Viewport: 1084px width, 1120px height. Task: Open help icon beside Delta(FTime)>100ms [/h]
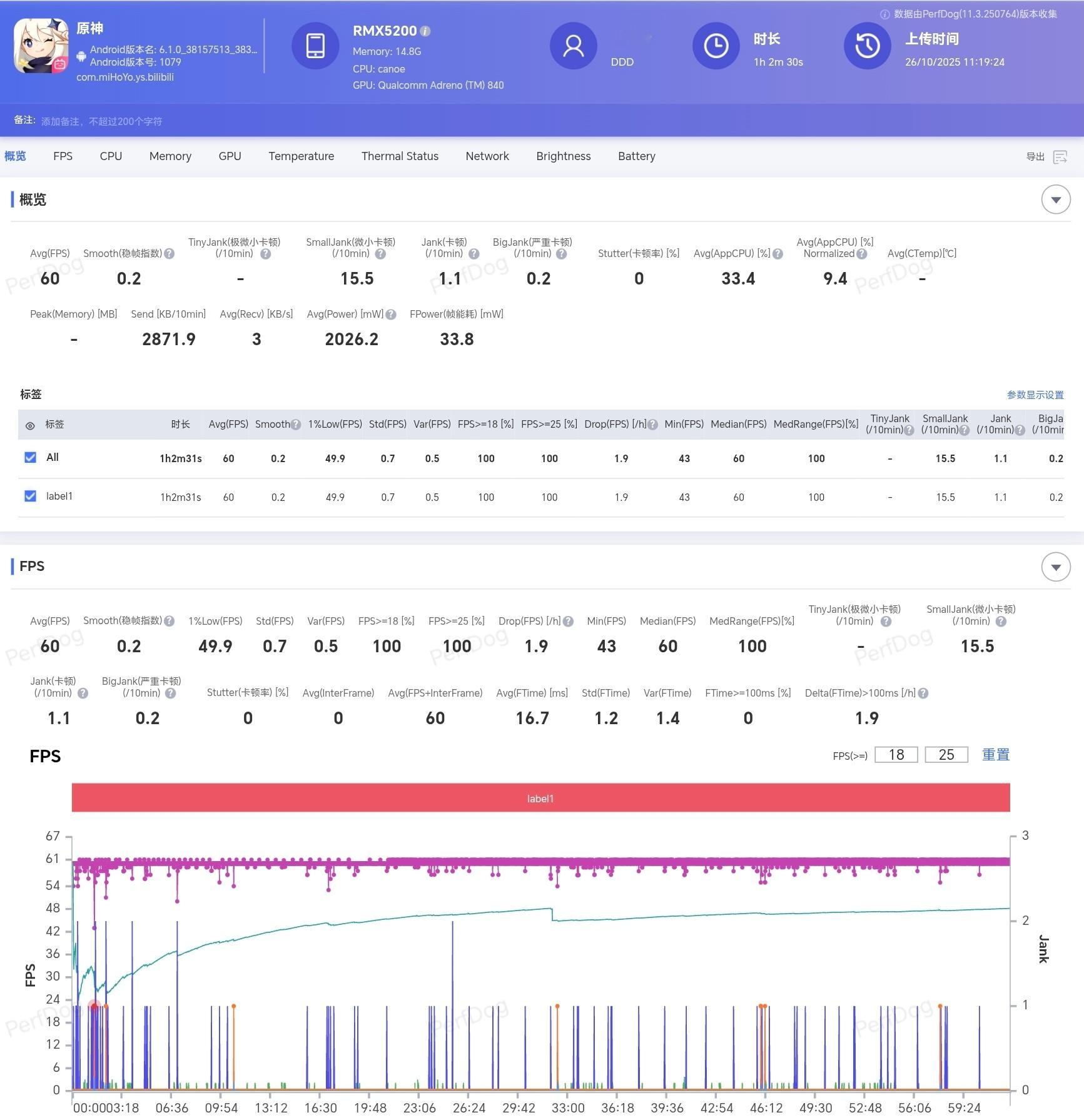point(923,694)
